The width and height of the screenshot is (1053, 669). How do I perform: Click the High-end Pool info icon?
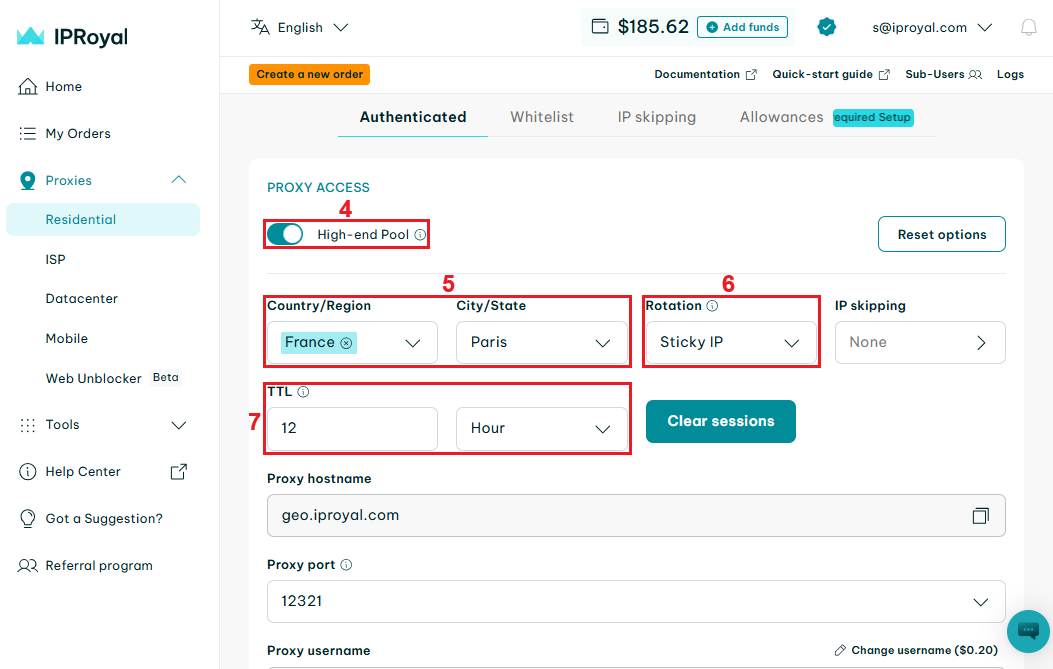(x=420, y=235)
